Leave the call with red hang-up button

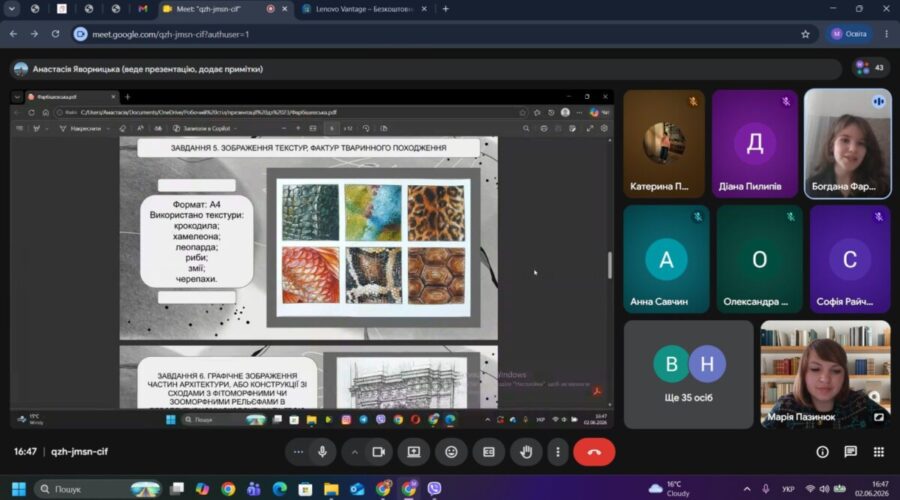click(x=594, y=452)
